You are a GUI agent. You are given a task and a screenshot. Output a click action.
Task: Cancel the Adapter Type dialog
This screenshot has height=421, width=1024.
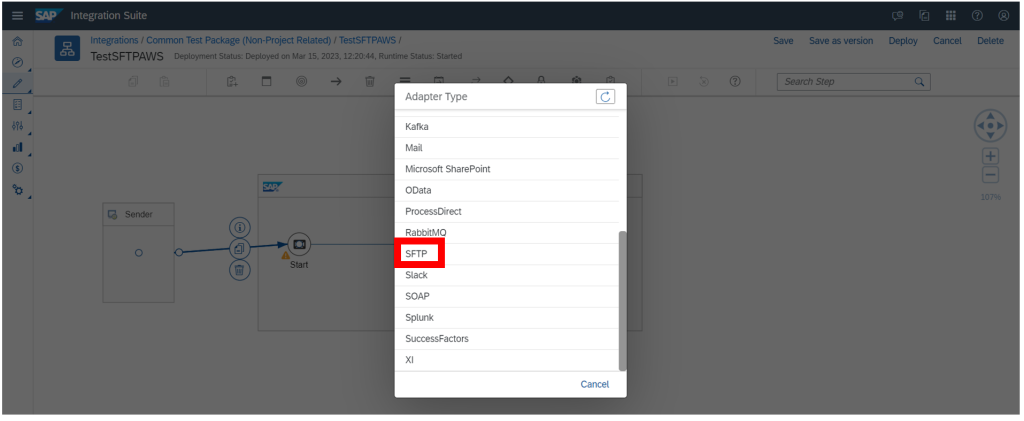(595, 384)
